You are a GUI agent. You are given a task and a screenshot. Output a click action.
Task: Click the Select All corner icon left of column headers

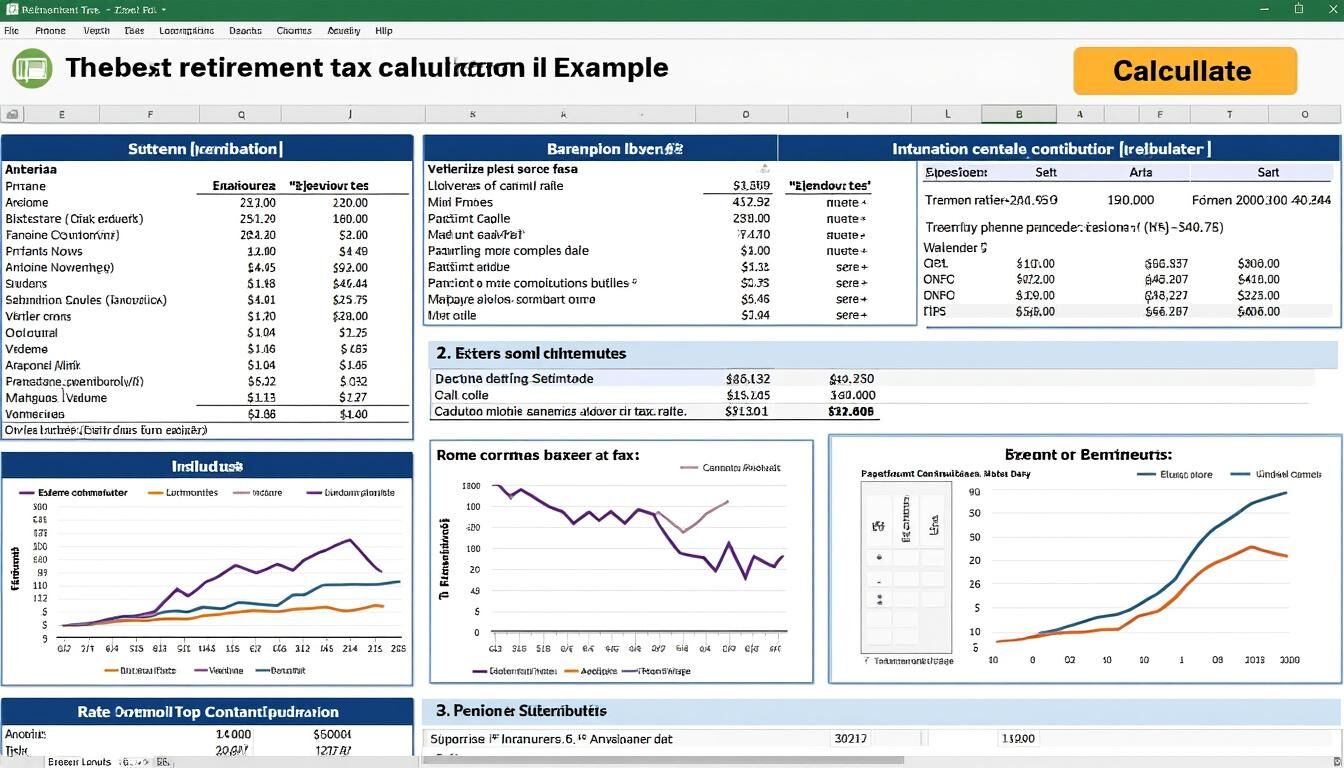pyautogui.click(x=12, y=113)
